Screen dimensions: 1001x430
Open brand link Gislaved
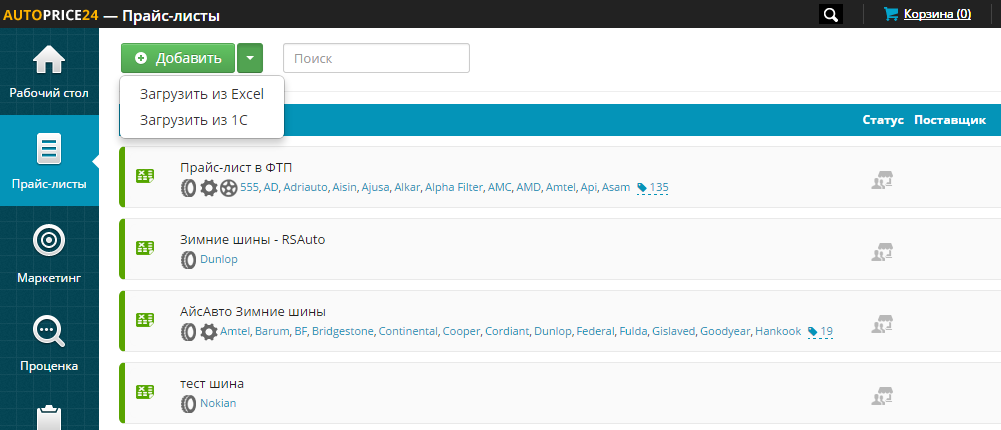click(674, 331)
